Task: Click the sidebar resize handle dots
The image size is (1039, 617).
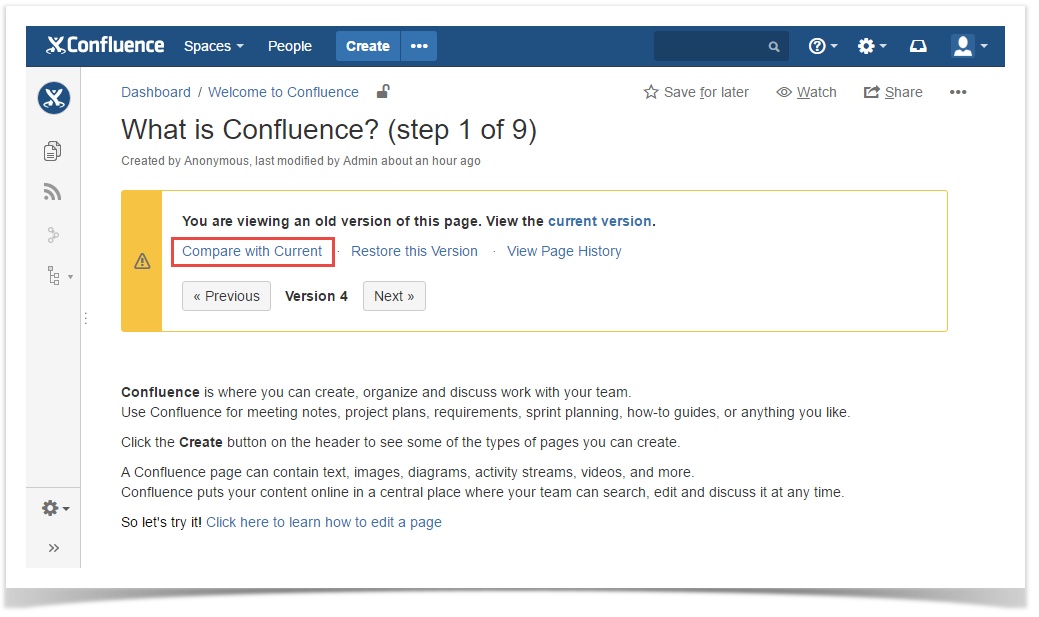Action: pyautogui.click(x=85, y=319)
